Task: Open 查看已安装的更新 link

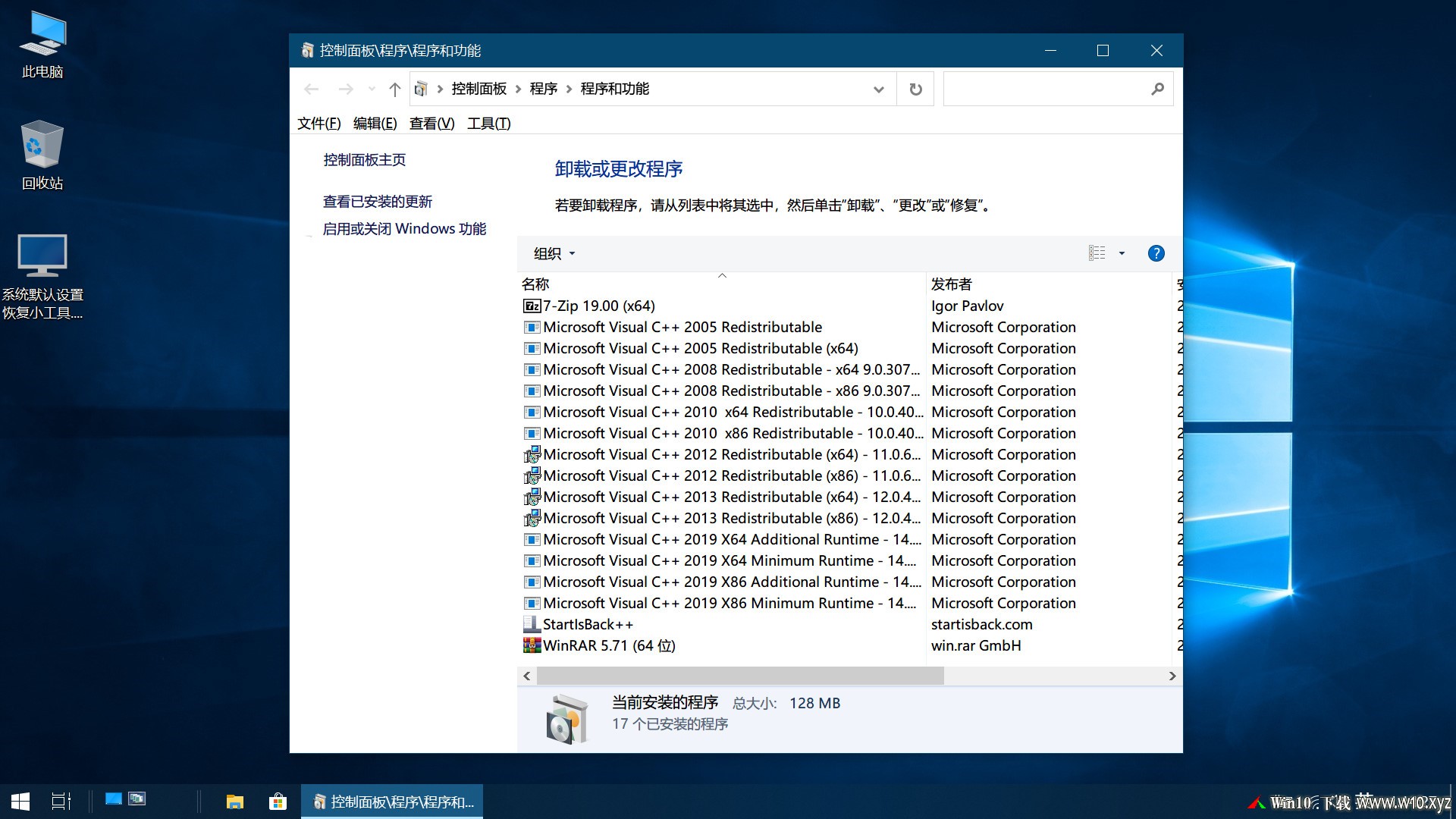Action: (x=378, y=202)
